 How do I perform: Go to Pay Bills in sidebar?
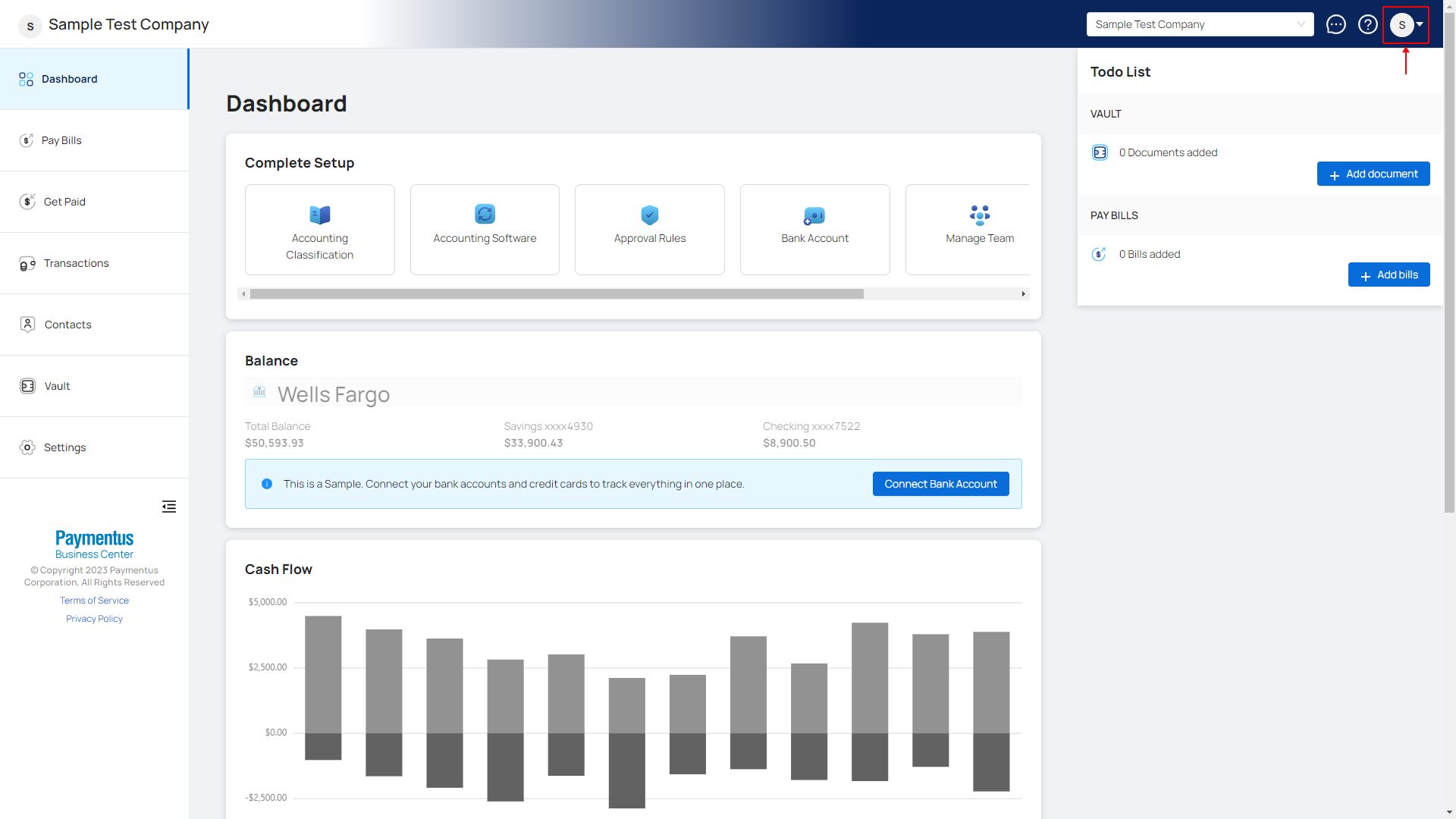point(61,140)
